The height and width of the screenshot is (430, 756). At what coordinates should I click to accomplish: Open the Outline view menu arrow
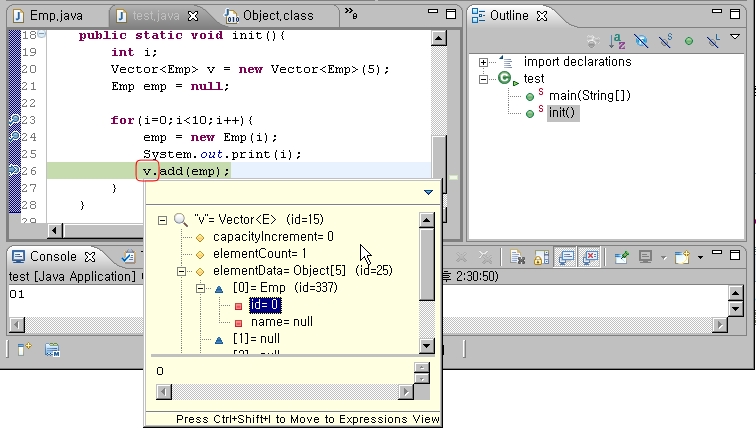[736, 36]
